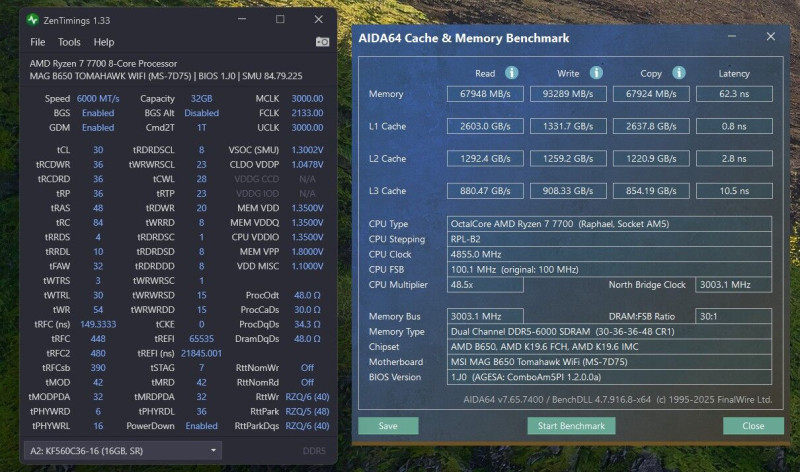
Task: Click the DRAM:FSB Ratio field 30:1
Action: point(734,316)
